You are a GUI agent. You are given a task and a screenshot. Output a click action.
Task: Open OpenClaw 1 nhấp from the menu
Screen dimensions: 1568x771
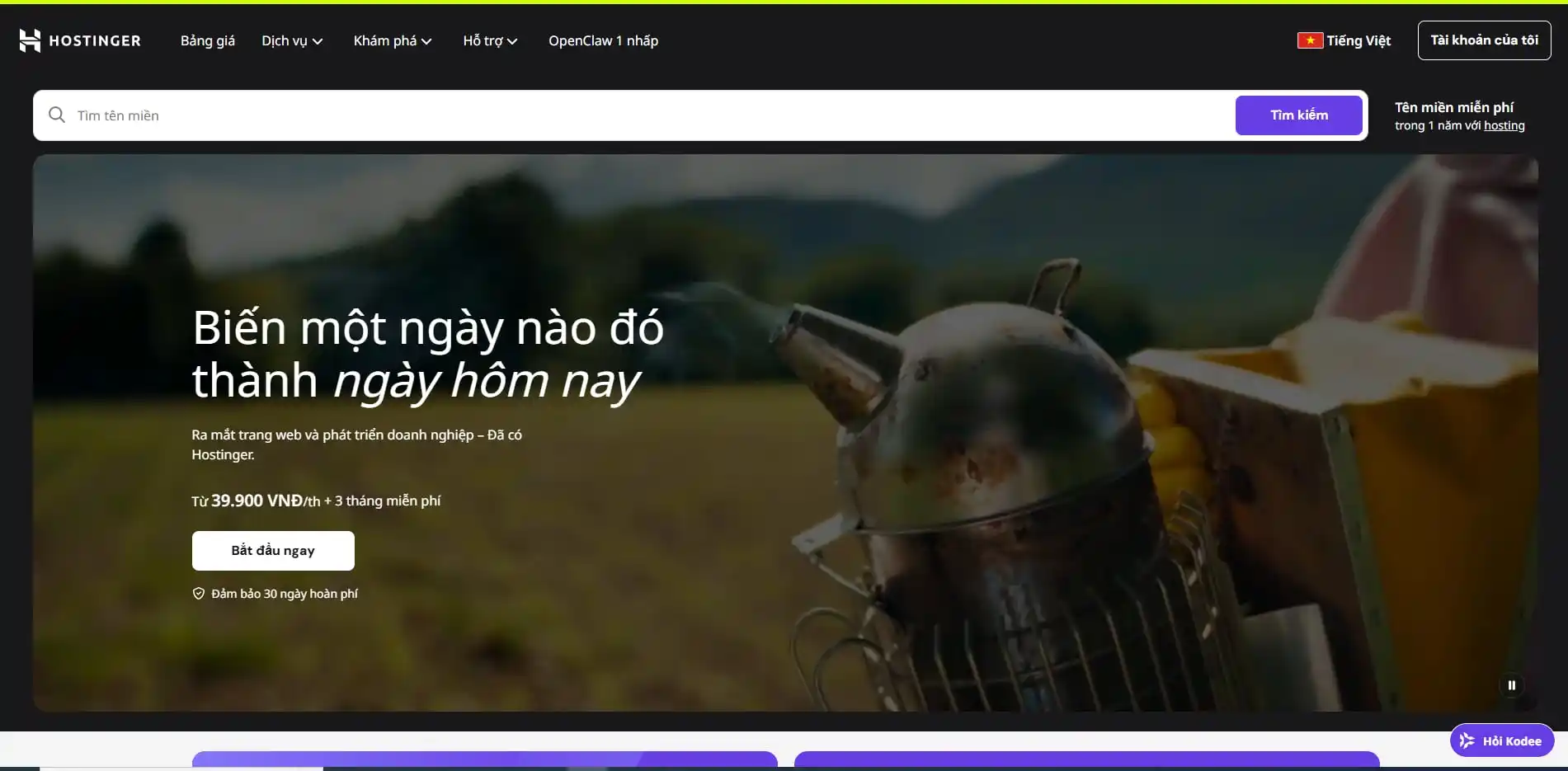click(603, 40)
